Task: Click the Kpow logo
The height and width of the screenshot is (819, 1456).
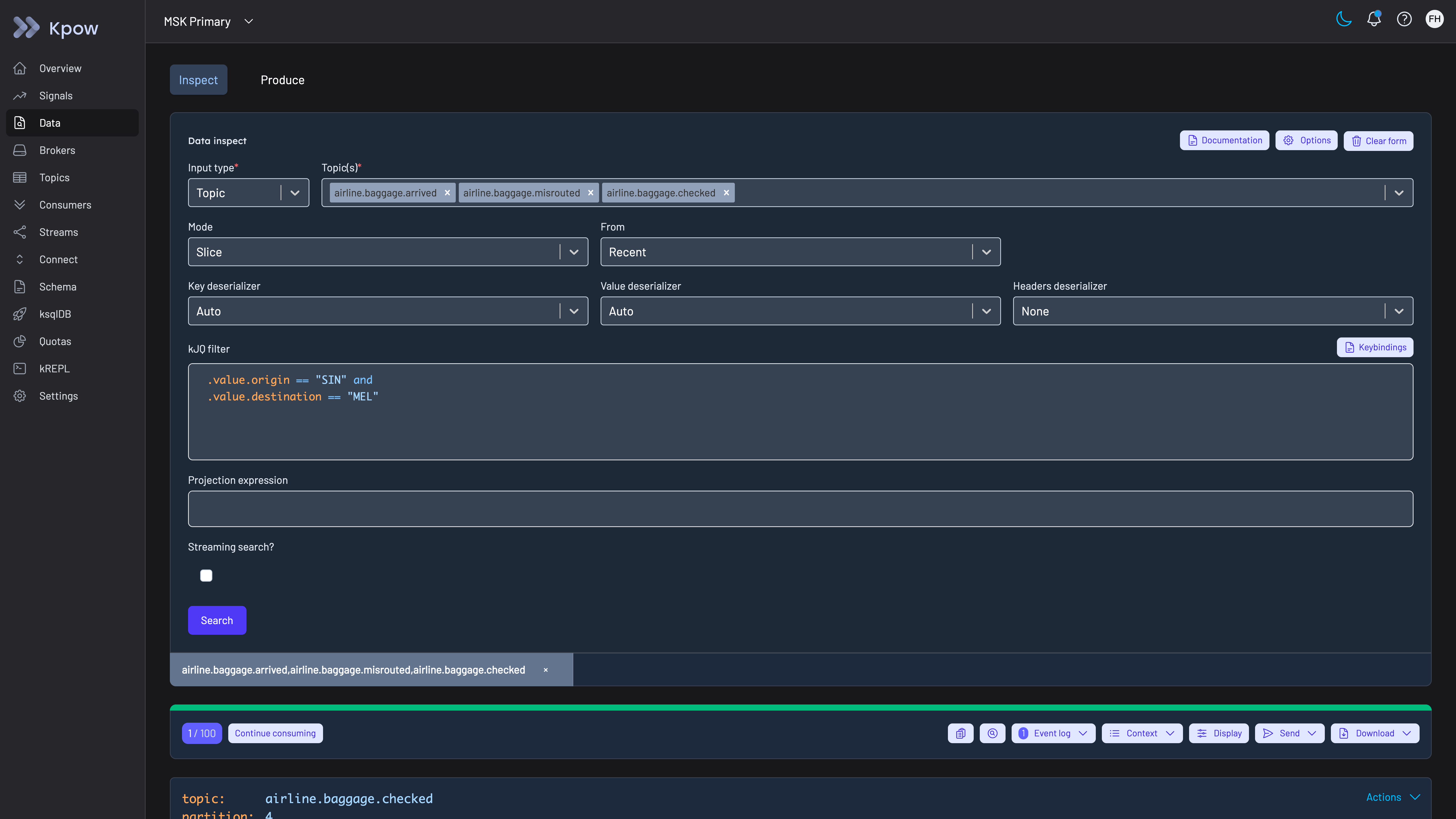Action: click(x=55, y=28)
